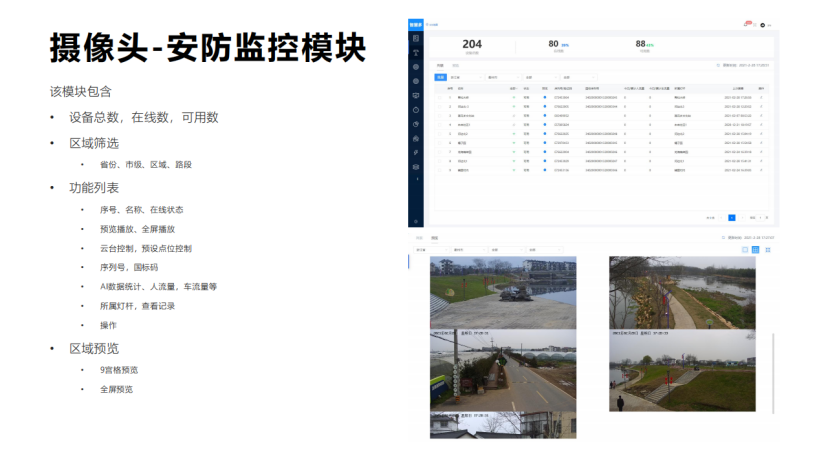
Task: Open the road-section dropdown above the camera feeds
Action: [545, 250]
